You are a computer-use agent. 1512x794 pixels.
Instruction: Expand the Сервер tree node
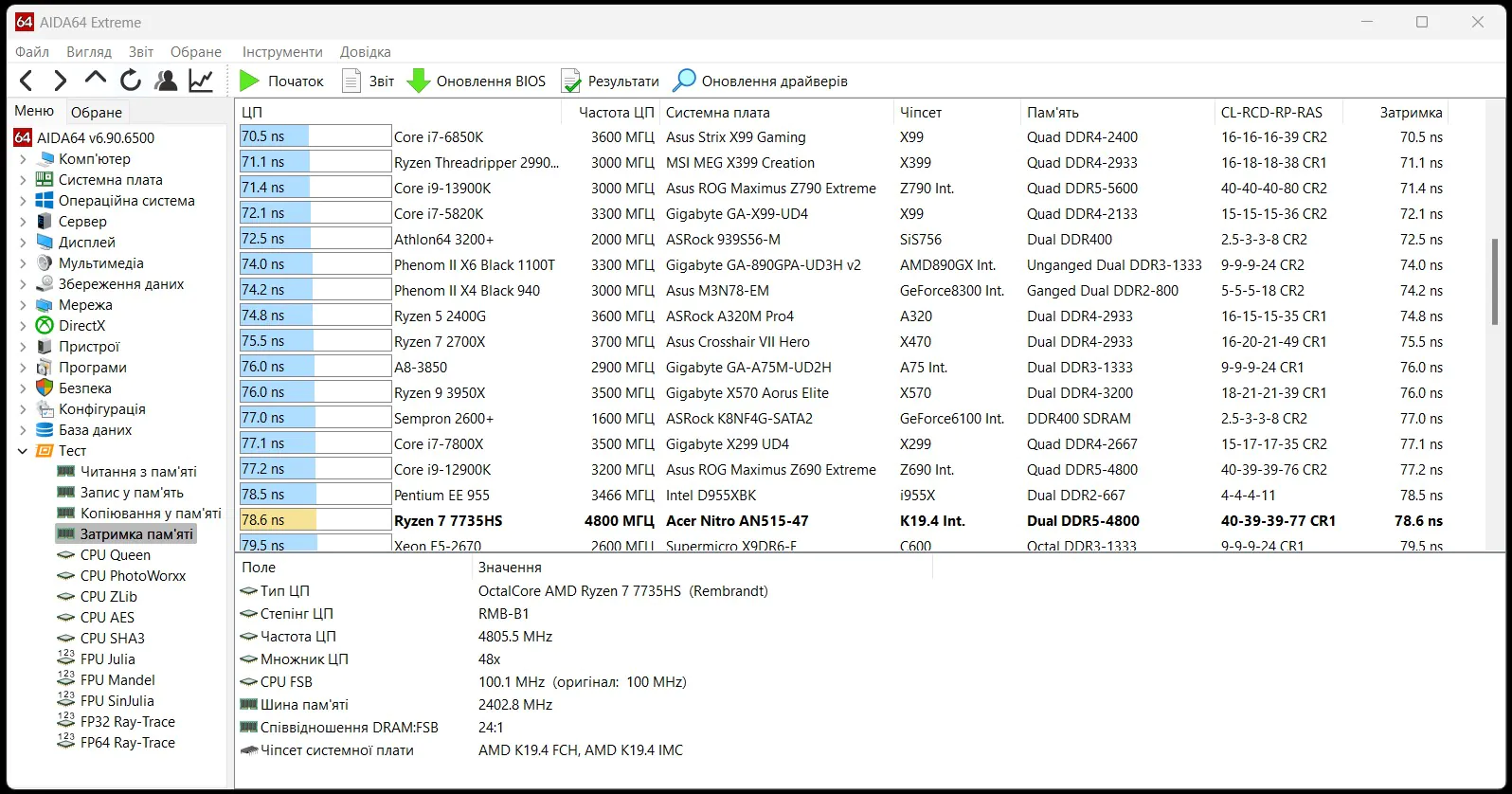(23, 222)
